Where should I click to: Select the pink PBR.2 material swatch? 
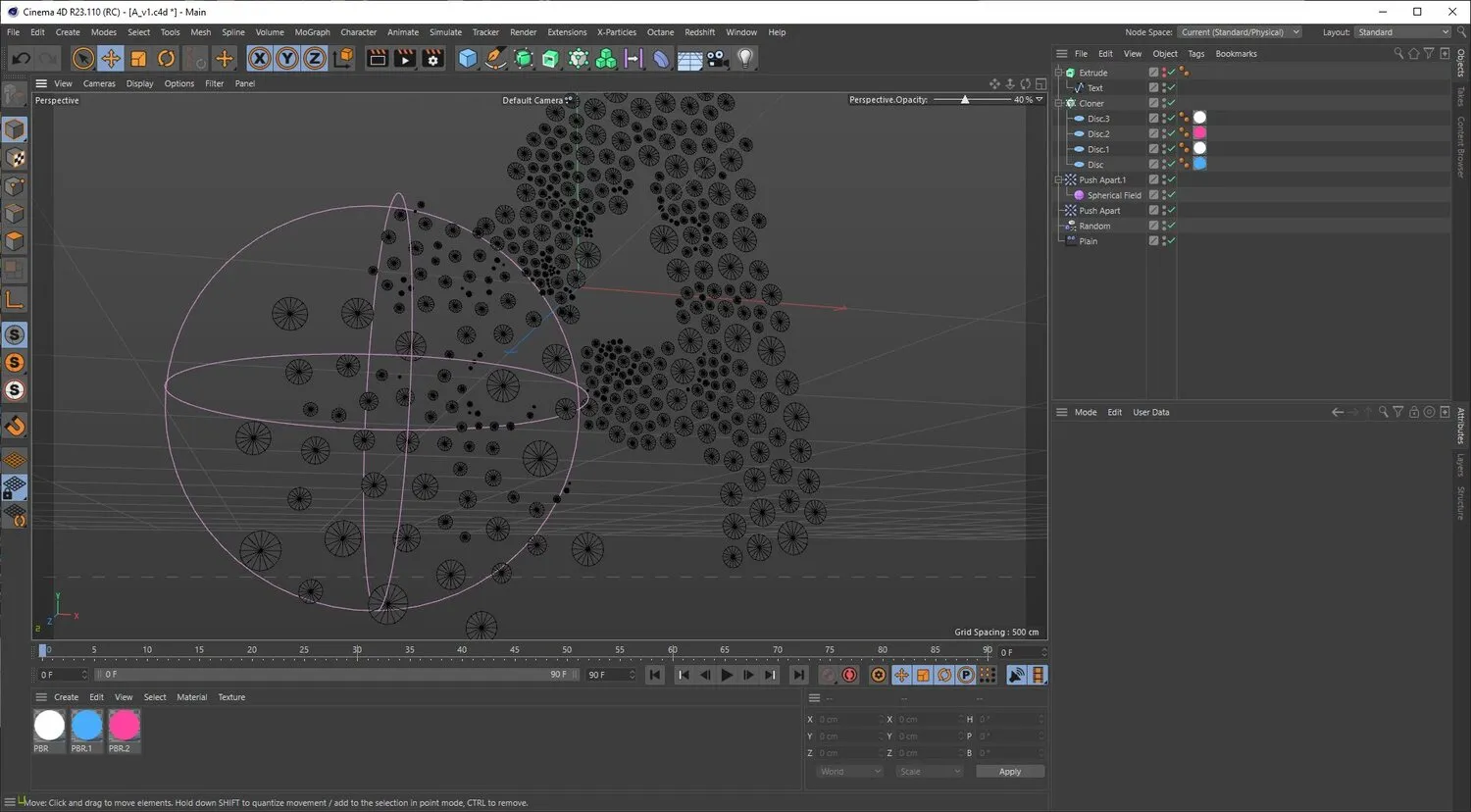point(125,726)
